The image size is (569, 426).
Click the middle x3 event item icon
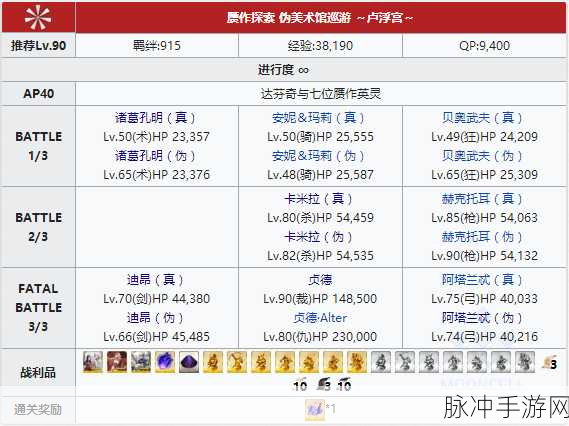(x=325, y=385)
